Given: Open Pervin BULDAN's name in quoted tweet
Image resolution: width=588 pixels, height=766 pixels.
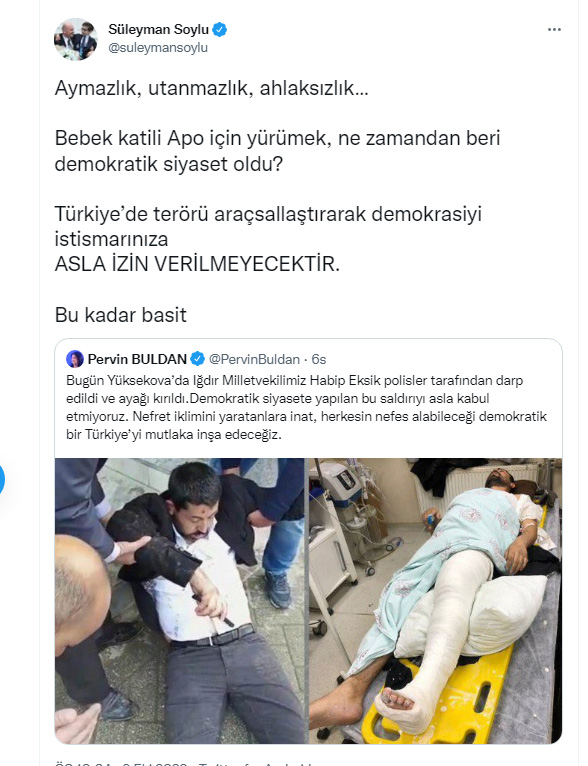Looking at the screenshot, I should coord(137,359).
